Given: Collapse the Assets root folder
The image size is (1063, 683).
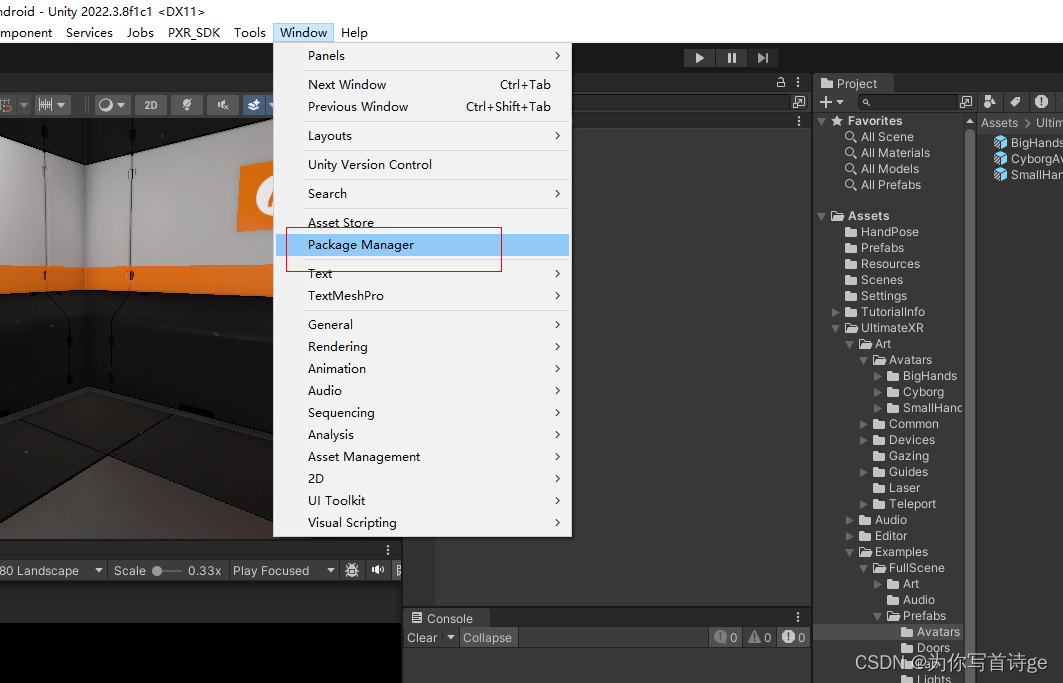Looking at the screenshot, I should [822, 216].
